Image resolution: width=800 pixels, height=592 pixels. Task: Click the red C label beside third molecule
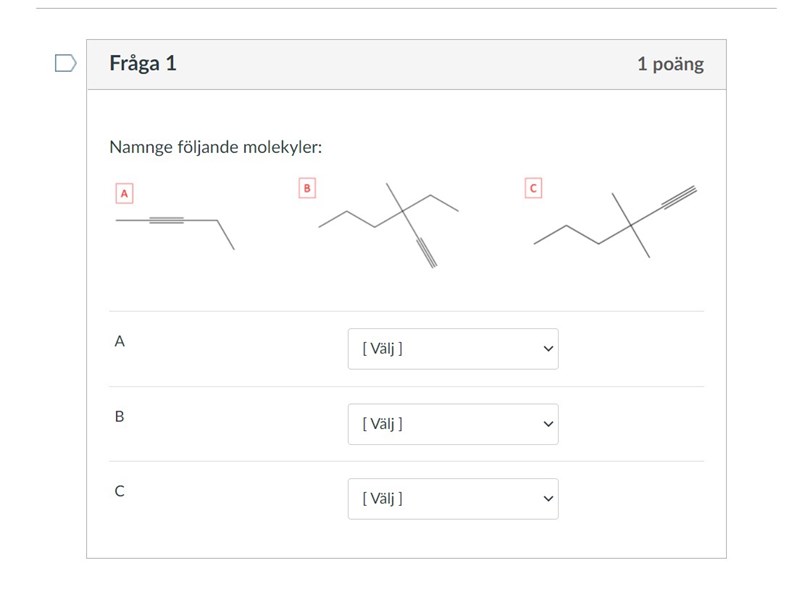point(533,187)
